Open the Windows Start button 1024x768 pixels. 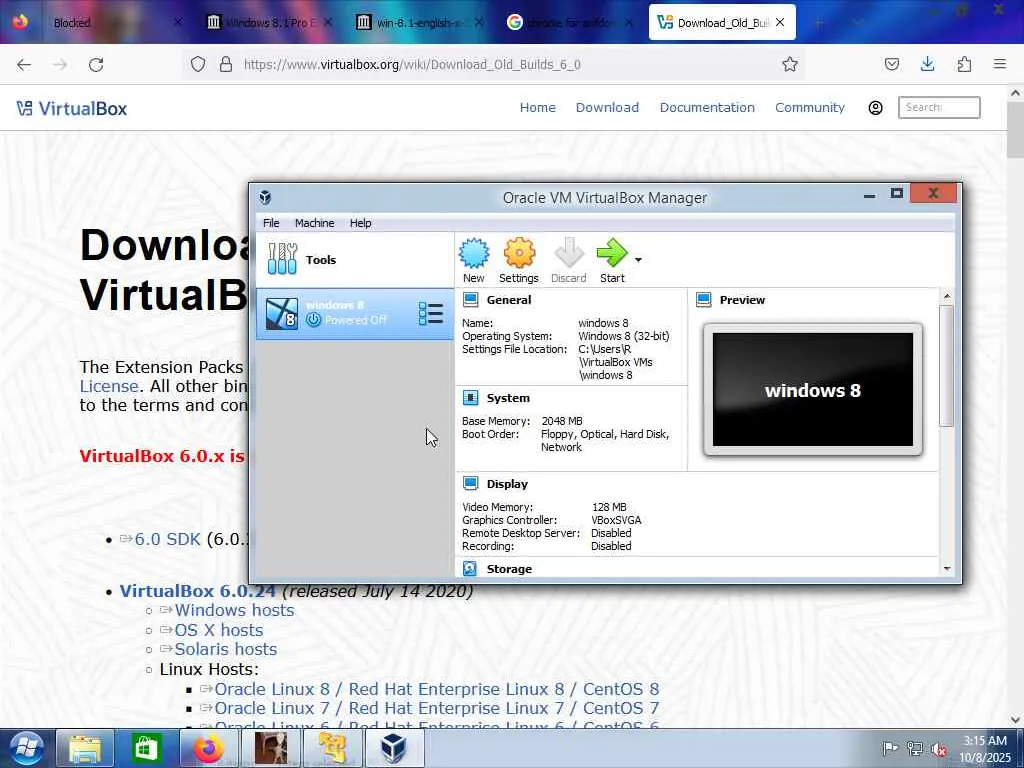click(27, 748)
